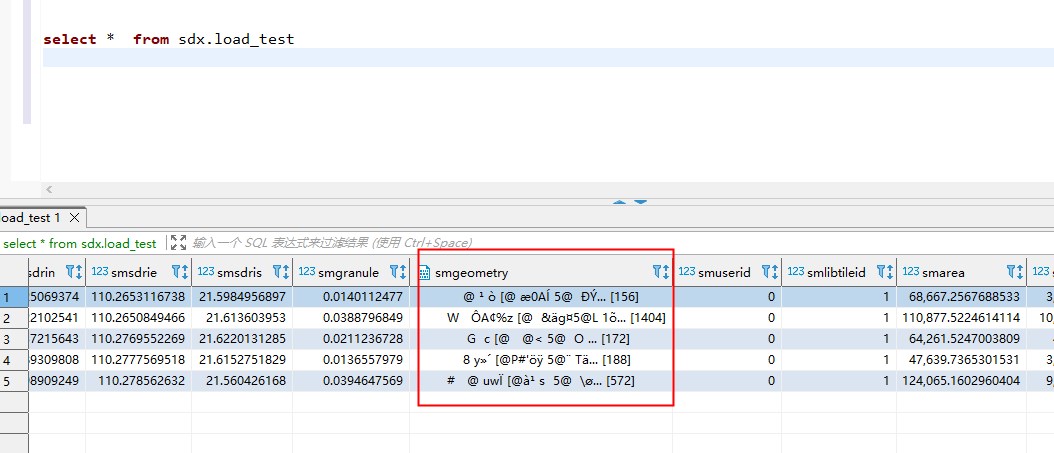Click cell 21.5984956897 in smsdris
Screen dimensions: 1054x453
[242, 296]
